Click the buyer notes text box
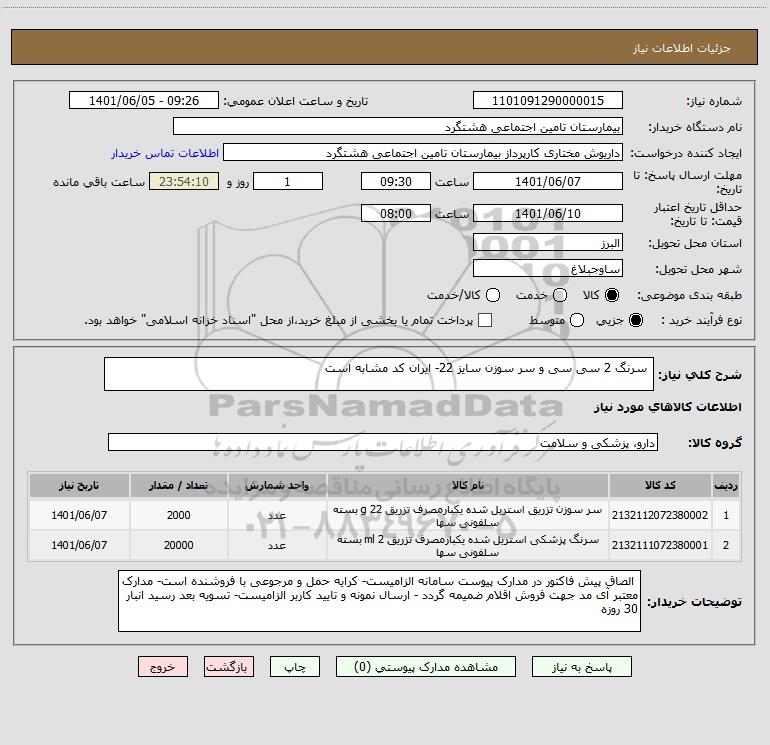Image resolution: width=770 pixels, height=745 pixels. [379, 601]
